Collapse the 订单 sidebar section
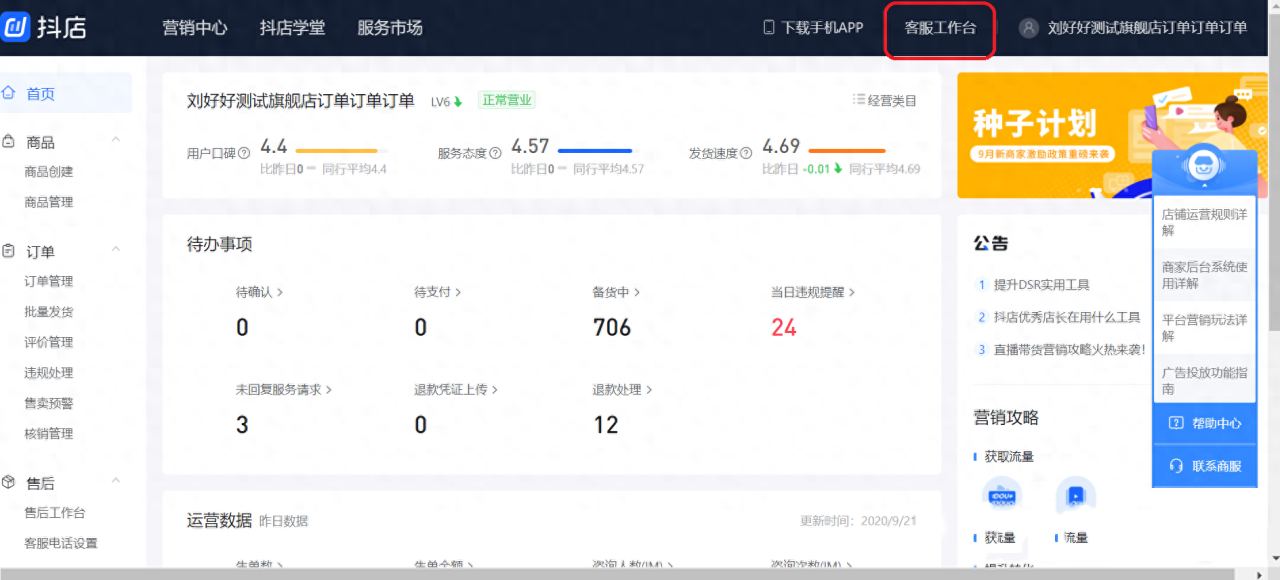The height and width of the screenshot is (580, 1280). 115,250
